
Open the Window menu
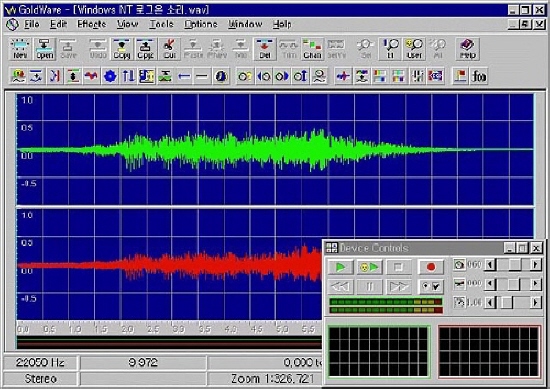(245, 24)
